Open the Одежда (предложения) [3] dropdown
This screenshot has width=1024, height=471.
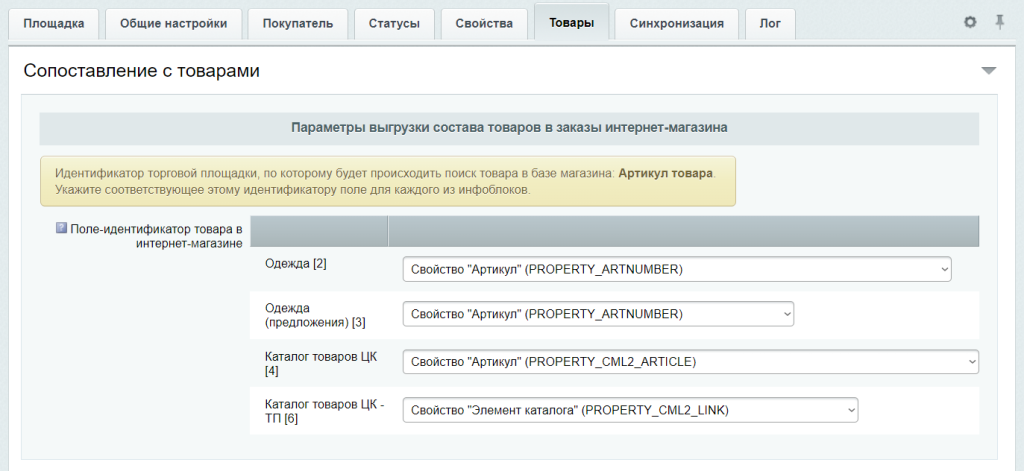click(598, 314)
